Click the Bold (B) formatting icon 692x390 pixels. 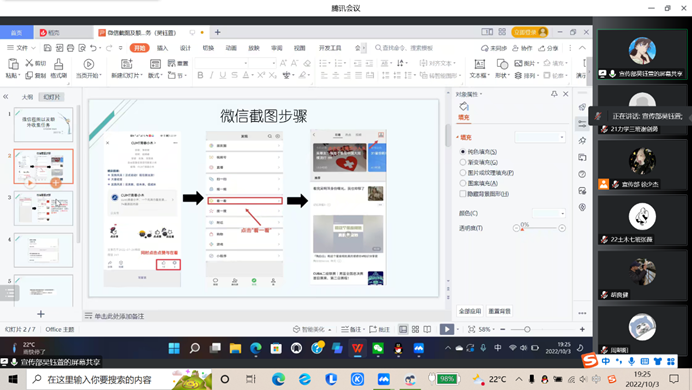(x=200, y=75)
